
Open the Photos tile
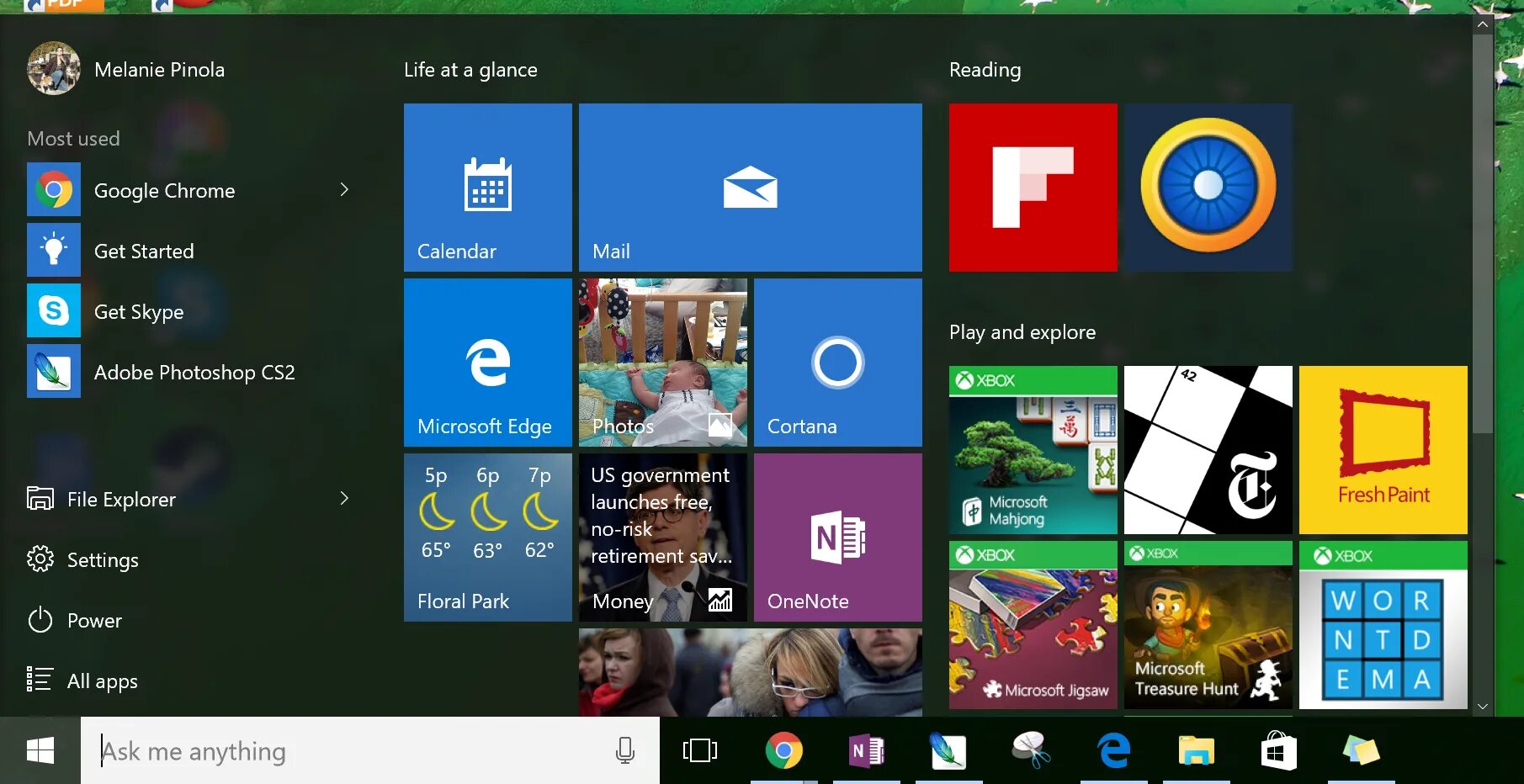pyautogui.click(x=663, y=363)
